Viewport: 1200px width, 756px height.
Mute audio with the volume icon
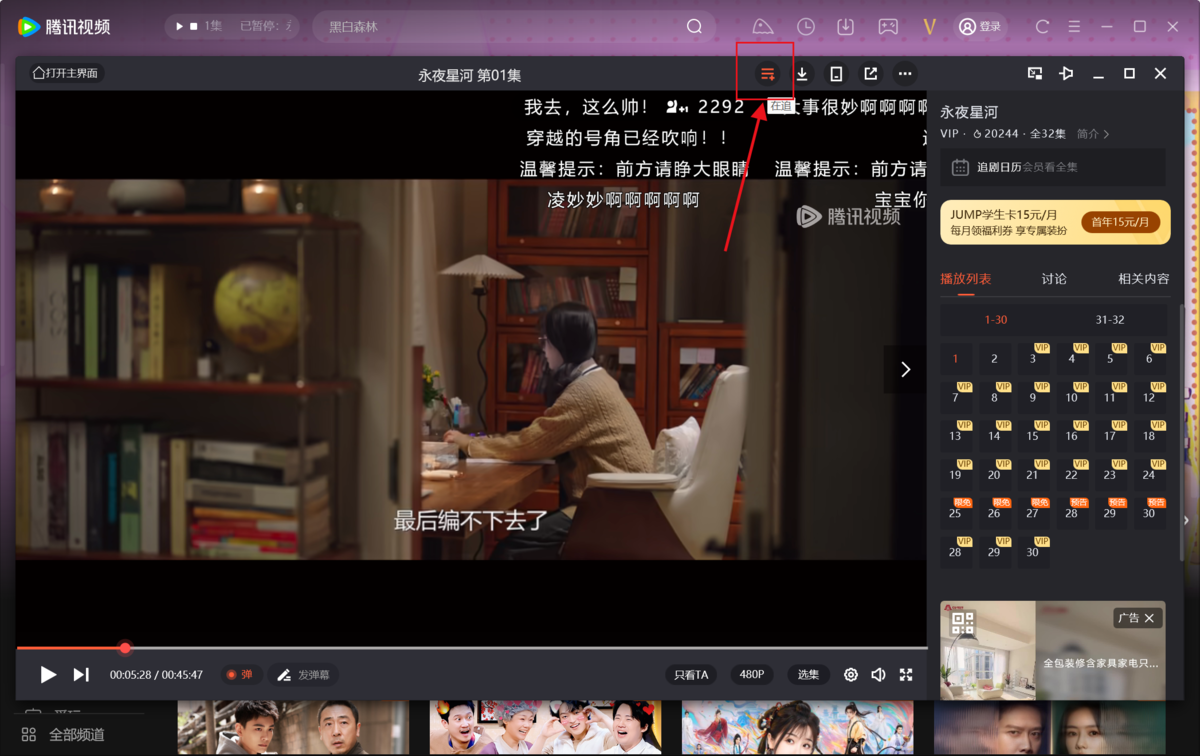click(878, 674)
